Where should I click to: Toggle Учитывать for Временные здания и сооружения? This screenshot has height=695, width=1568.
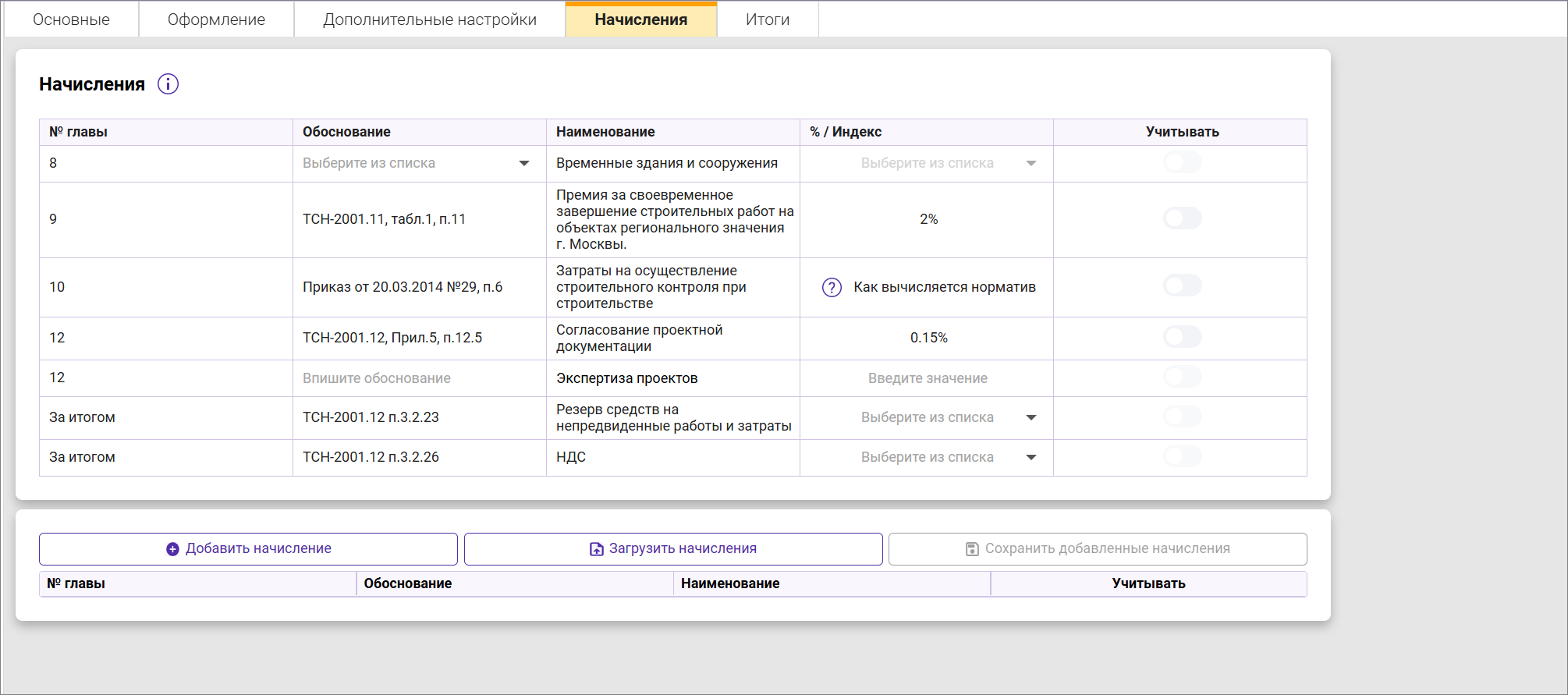1182,163
